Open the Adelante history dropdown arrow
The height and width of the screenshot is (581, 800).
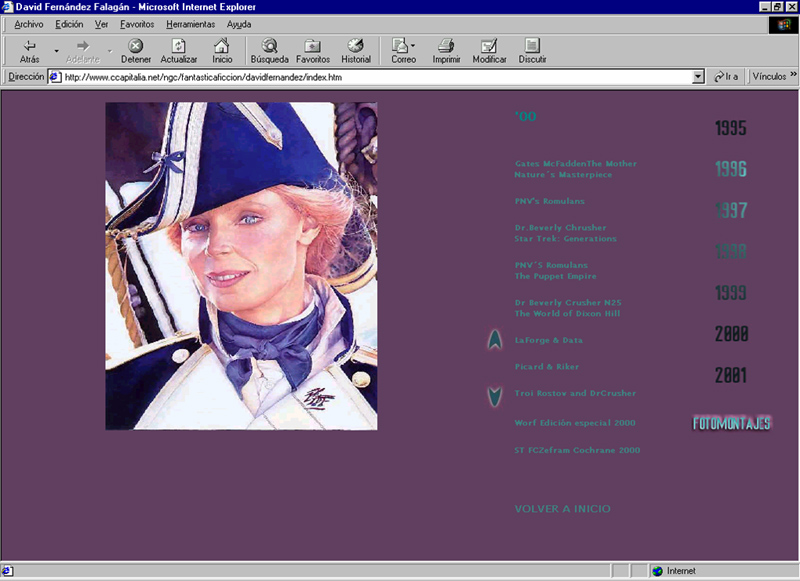pos(110,52)
